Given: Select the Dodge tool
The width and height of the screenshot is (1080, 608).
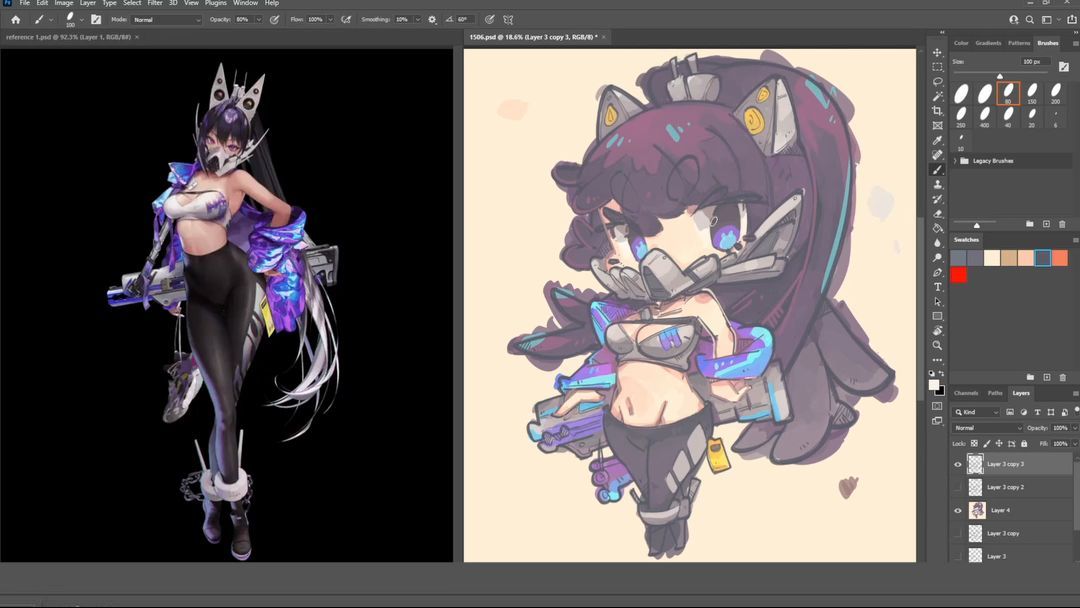Looking at the screenshot, I should [x=937, y=258].
